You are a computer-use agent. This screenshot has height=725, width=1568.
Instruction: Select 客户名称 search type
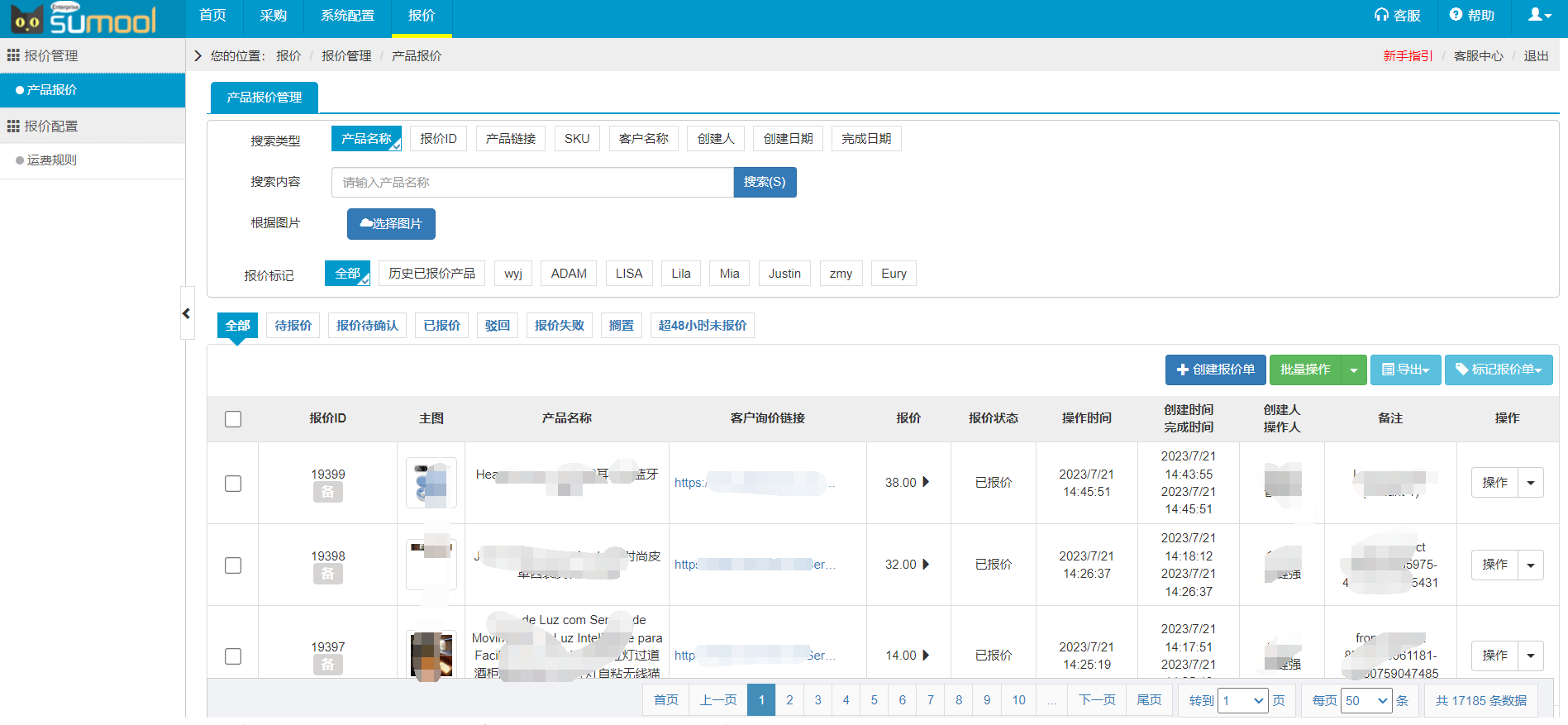tap(644, 139)
